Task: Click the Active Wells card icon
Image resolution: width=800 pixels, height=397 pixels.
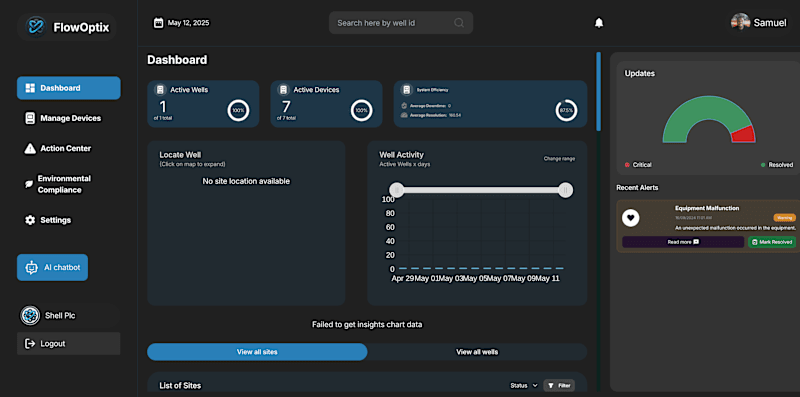Action: [x=160, y=90]
